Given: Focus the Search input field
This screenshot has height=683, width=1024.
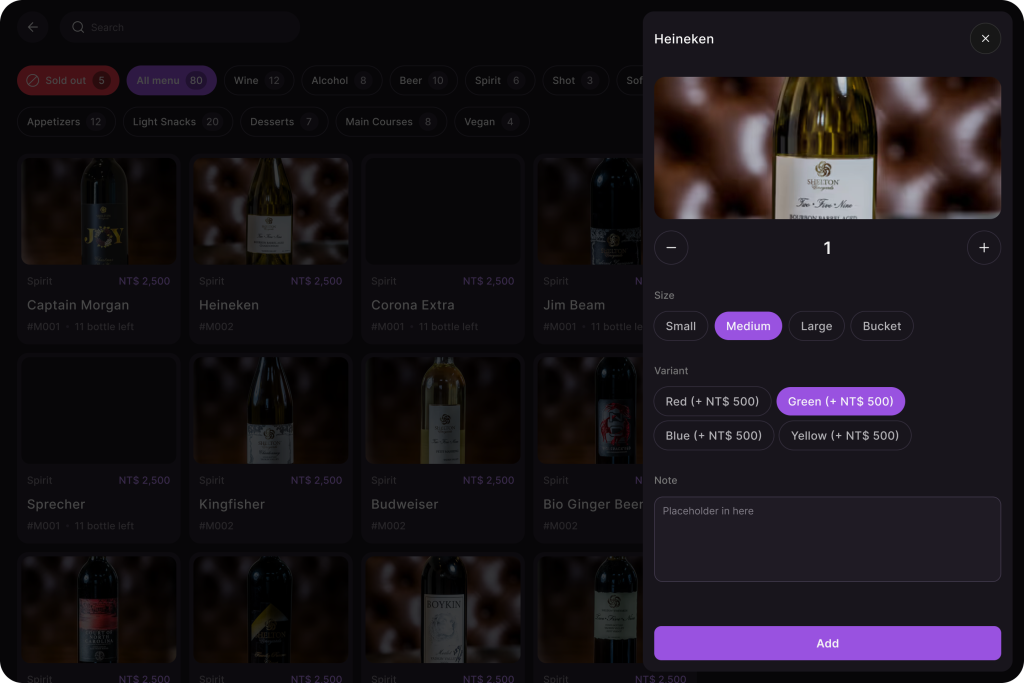Looking at the screenshot, I should (x=180, y=27).
